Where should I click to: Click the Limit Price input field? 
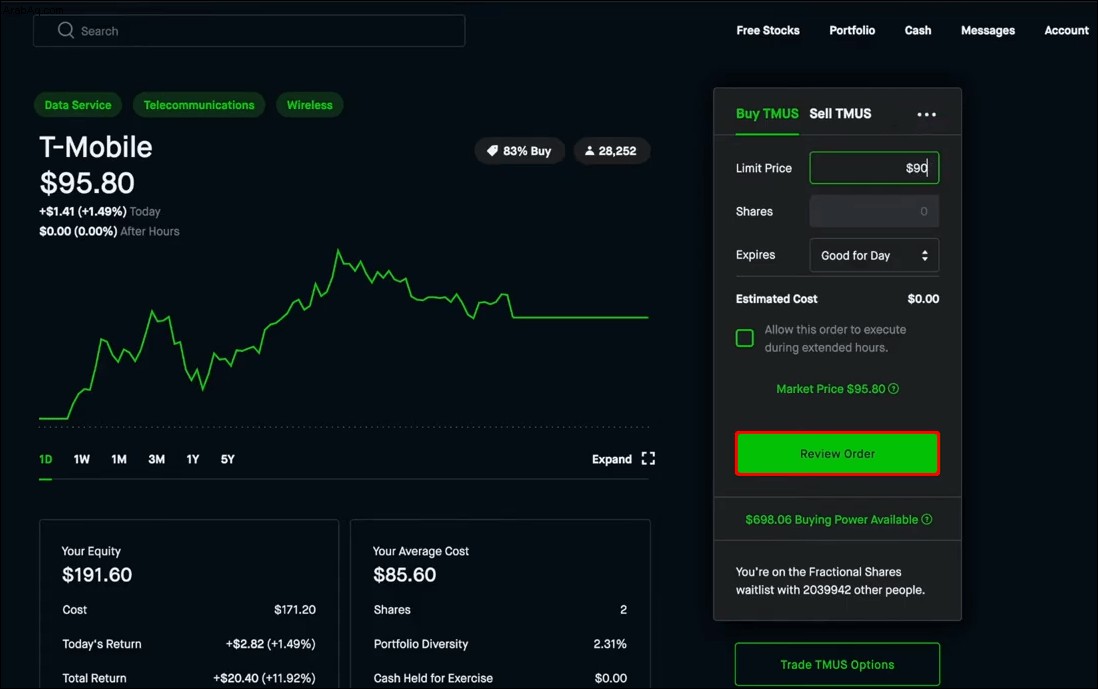874,168
